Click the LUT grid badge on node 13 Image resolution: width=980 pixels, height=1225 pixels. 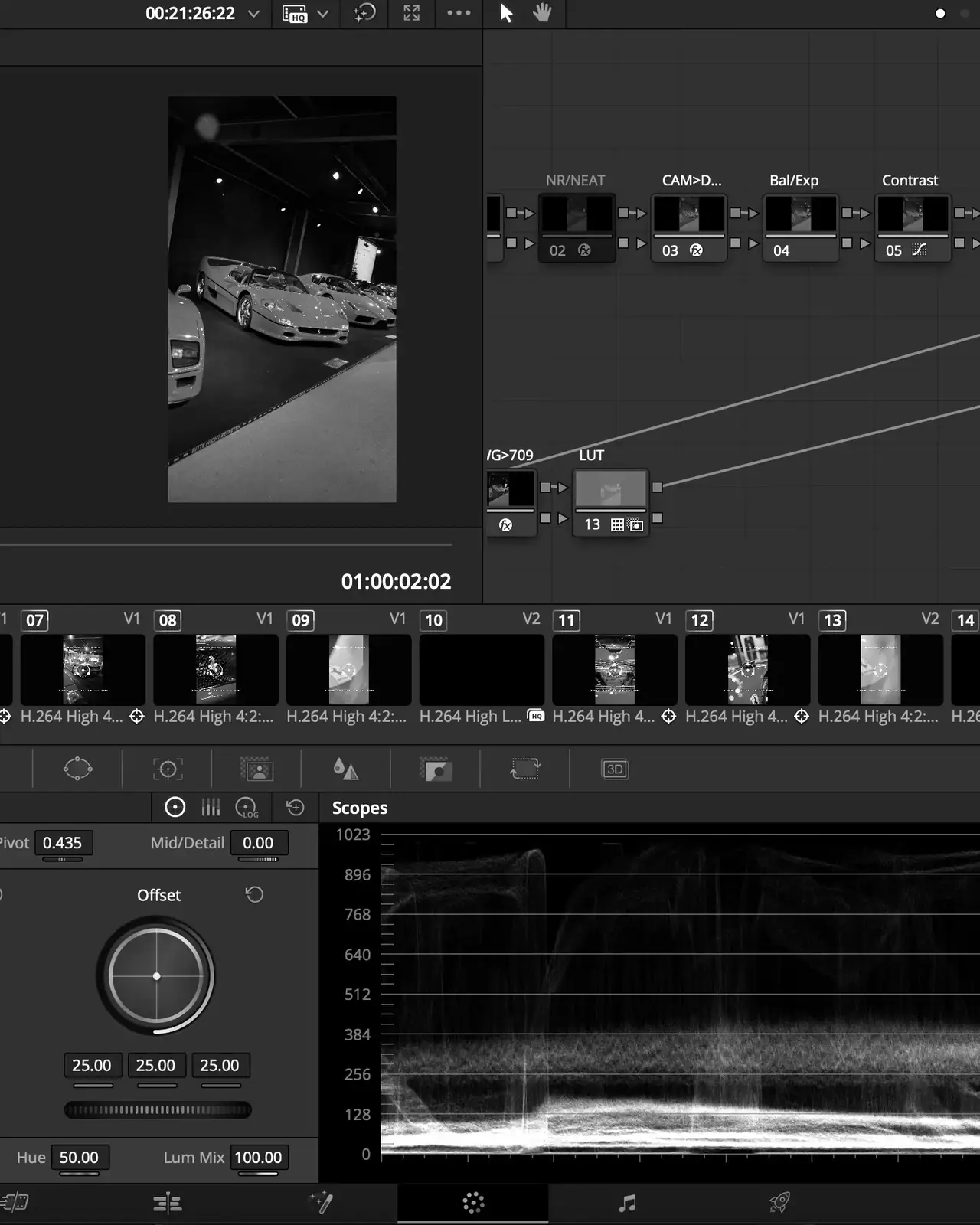tap(617, 524)
